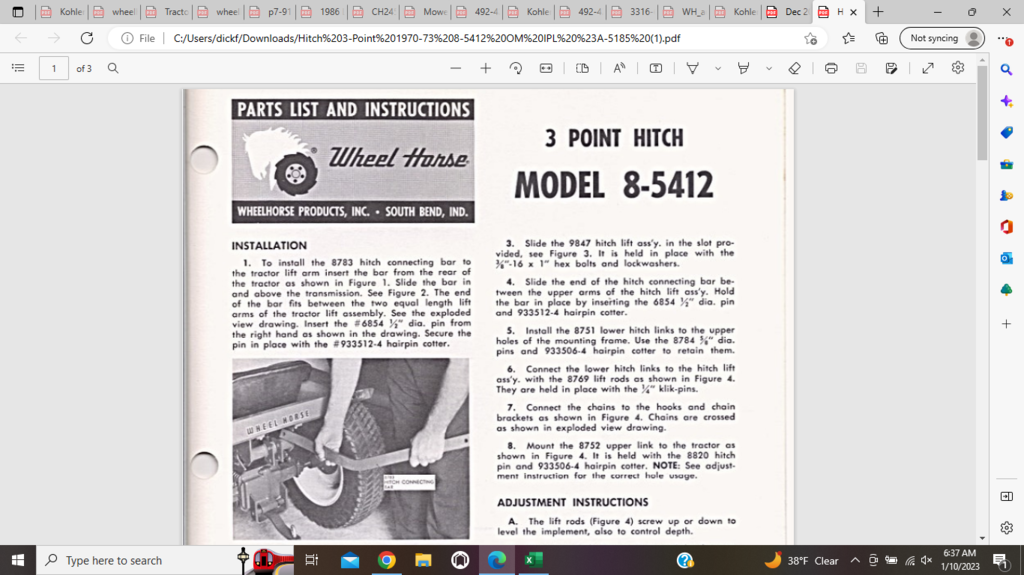This screenshot has height=575, width=1024.
Task: Open the sidebar Outlook icon
Action: tap(1006, 258)
